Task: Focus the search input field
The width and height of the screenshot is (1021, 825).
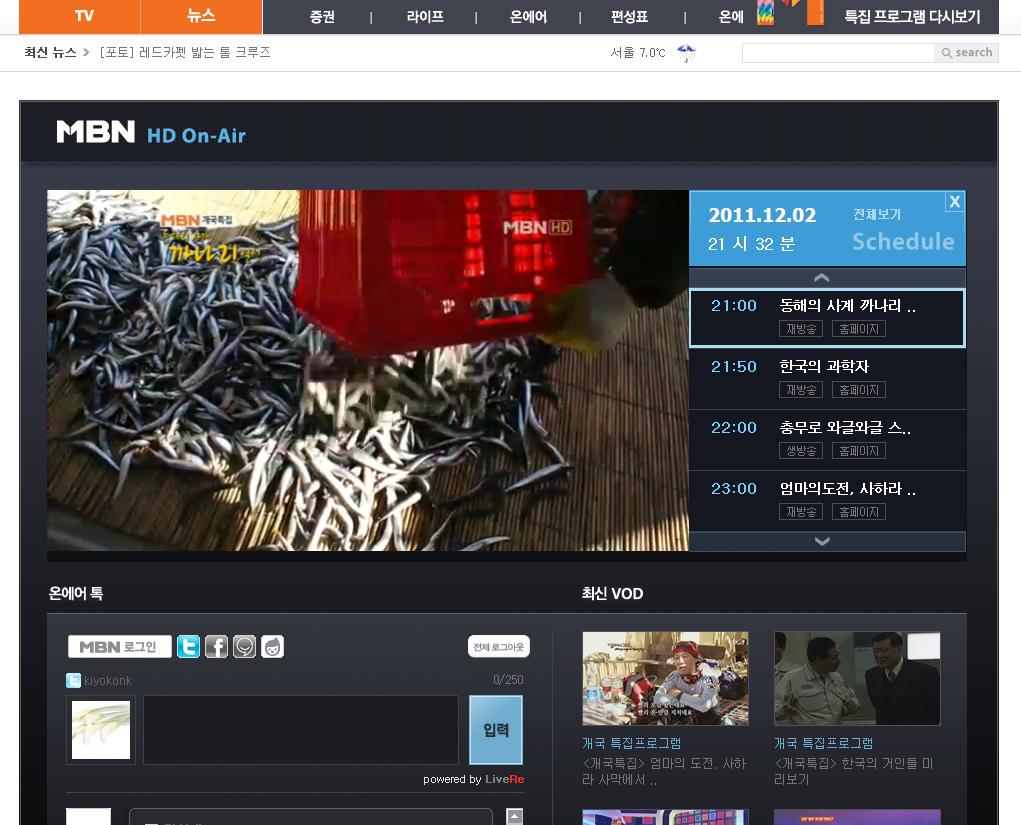Action: tap(839, 53)
